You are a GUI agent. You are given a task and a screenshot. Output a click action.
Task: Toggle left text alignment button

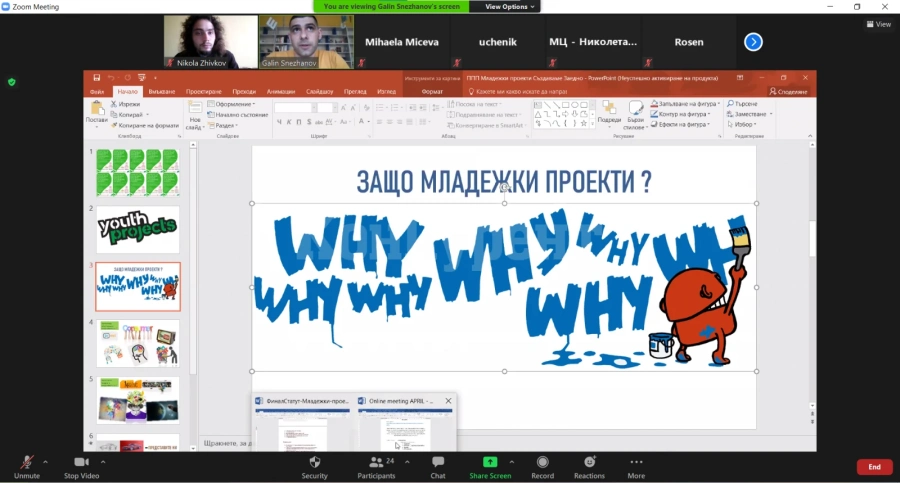(379, 122)
